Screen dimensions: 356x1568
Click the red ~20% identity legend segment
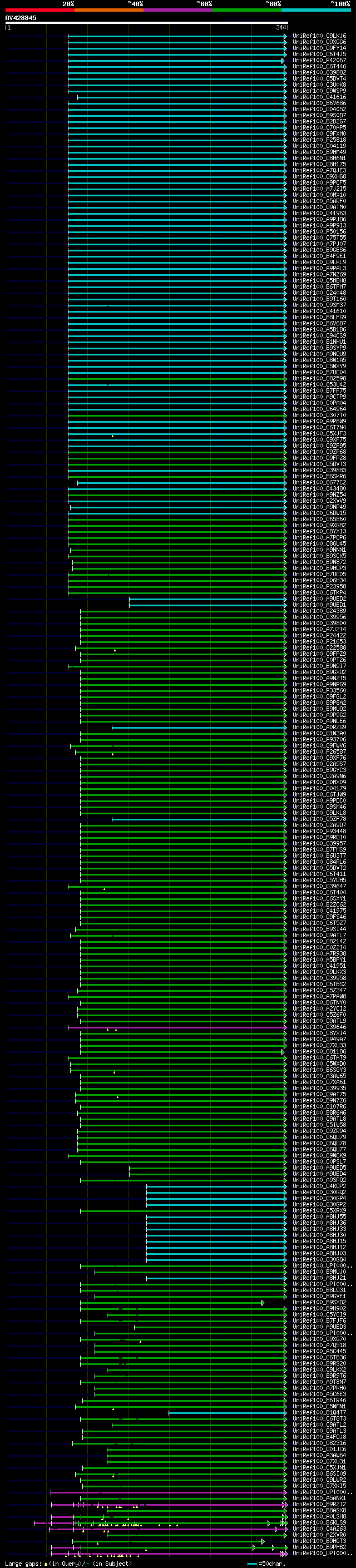coord(39,10)
